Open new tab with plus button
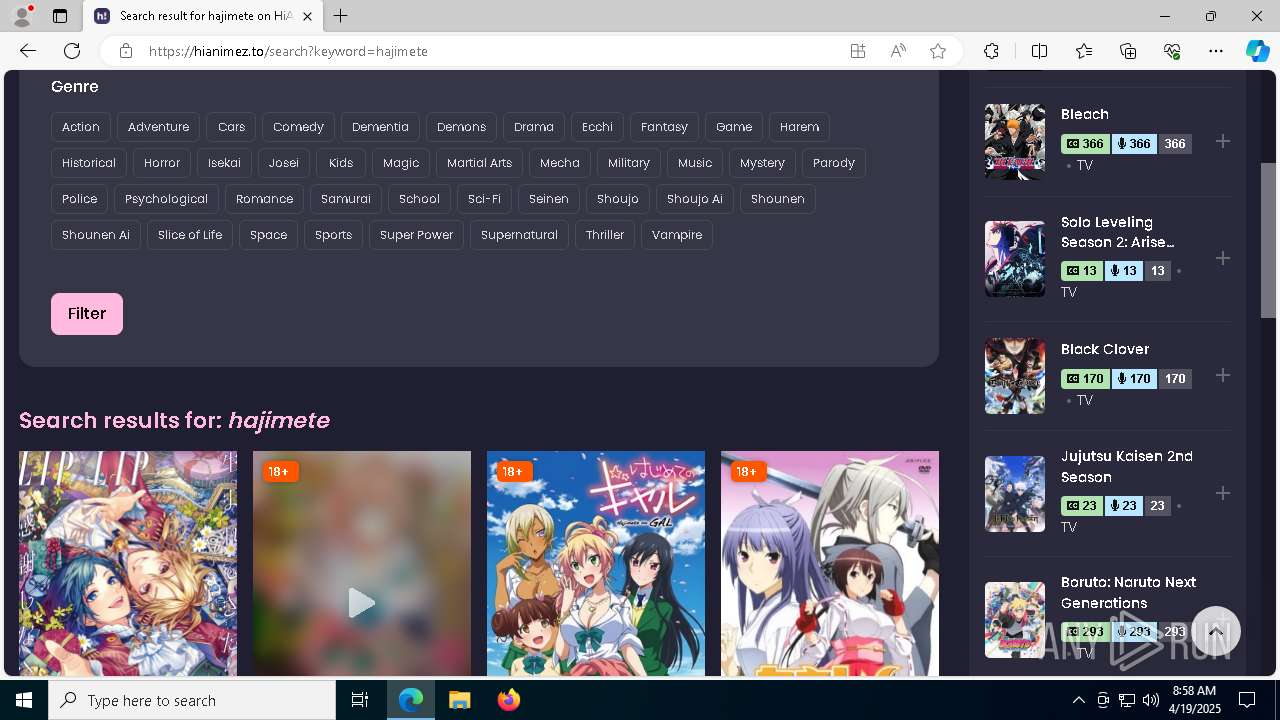The image size is (1280, 720). (341, 16)
